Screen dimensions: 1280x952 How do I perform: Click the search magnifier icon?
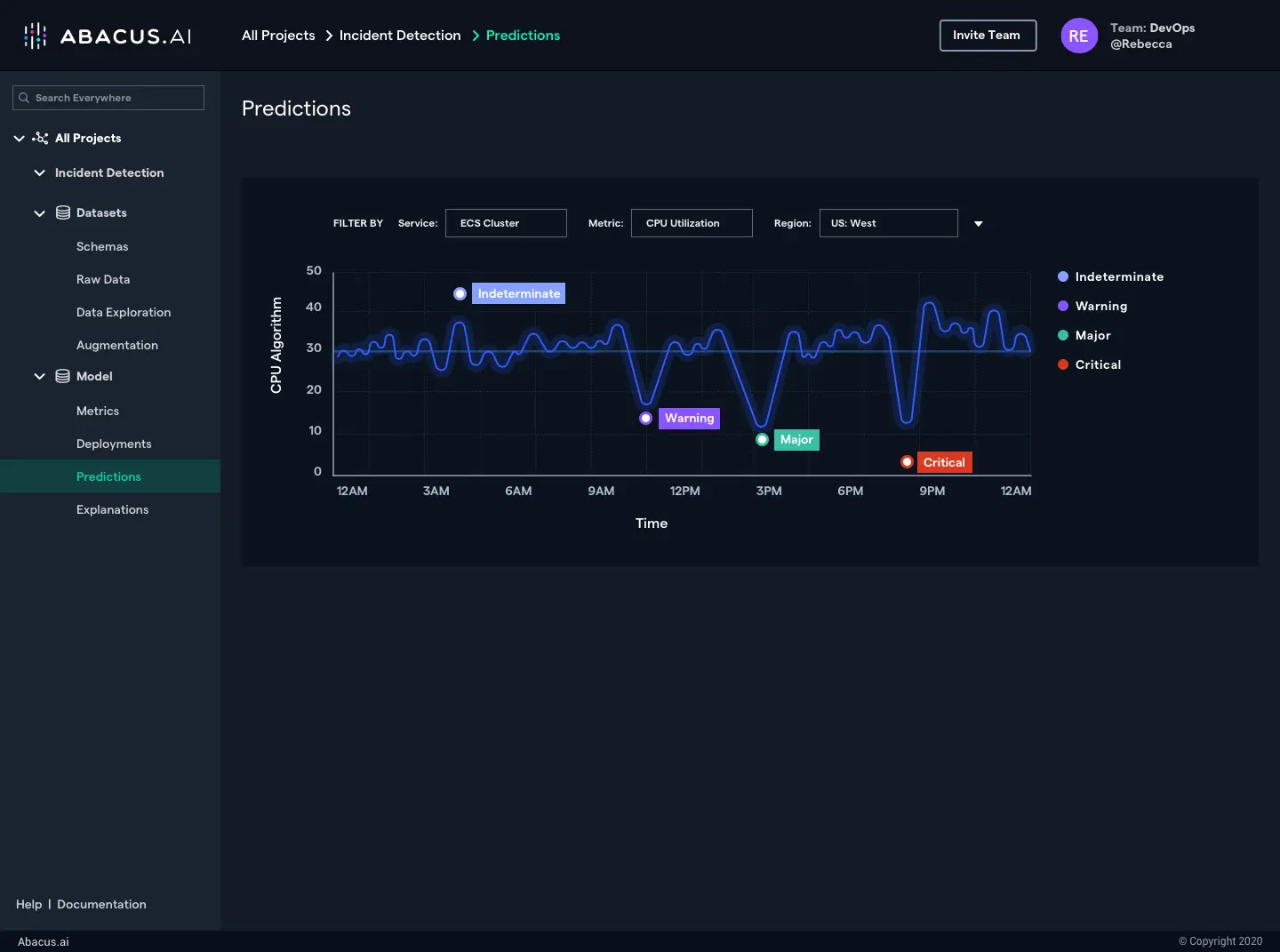point(24,98)
